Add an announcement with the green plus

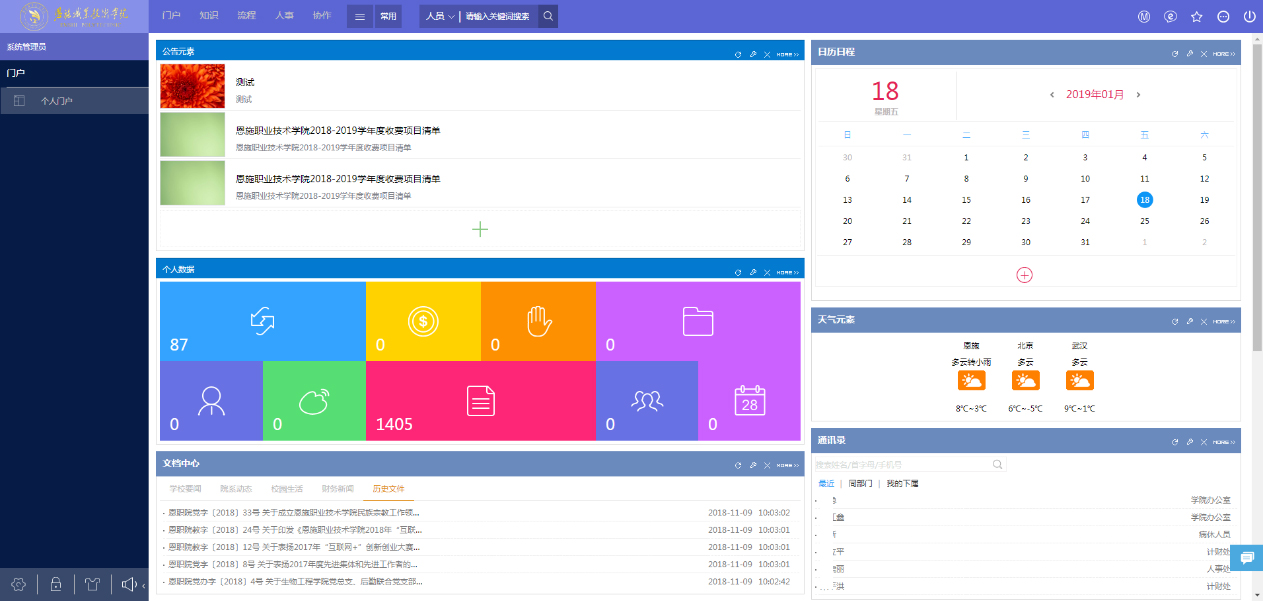click(480, 229)
